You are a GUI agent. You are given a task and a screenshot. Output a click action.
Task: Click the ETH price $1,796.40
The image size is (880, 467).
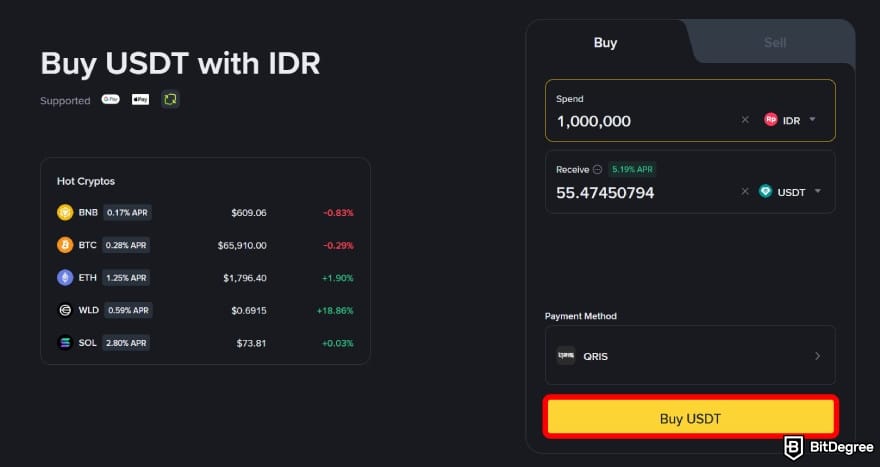245,278
